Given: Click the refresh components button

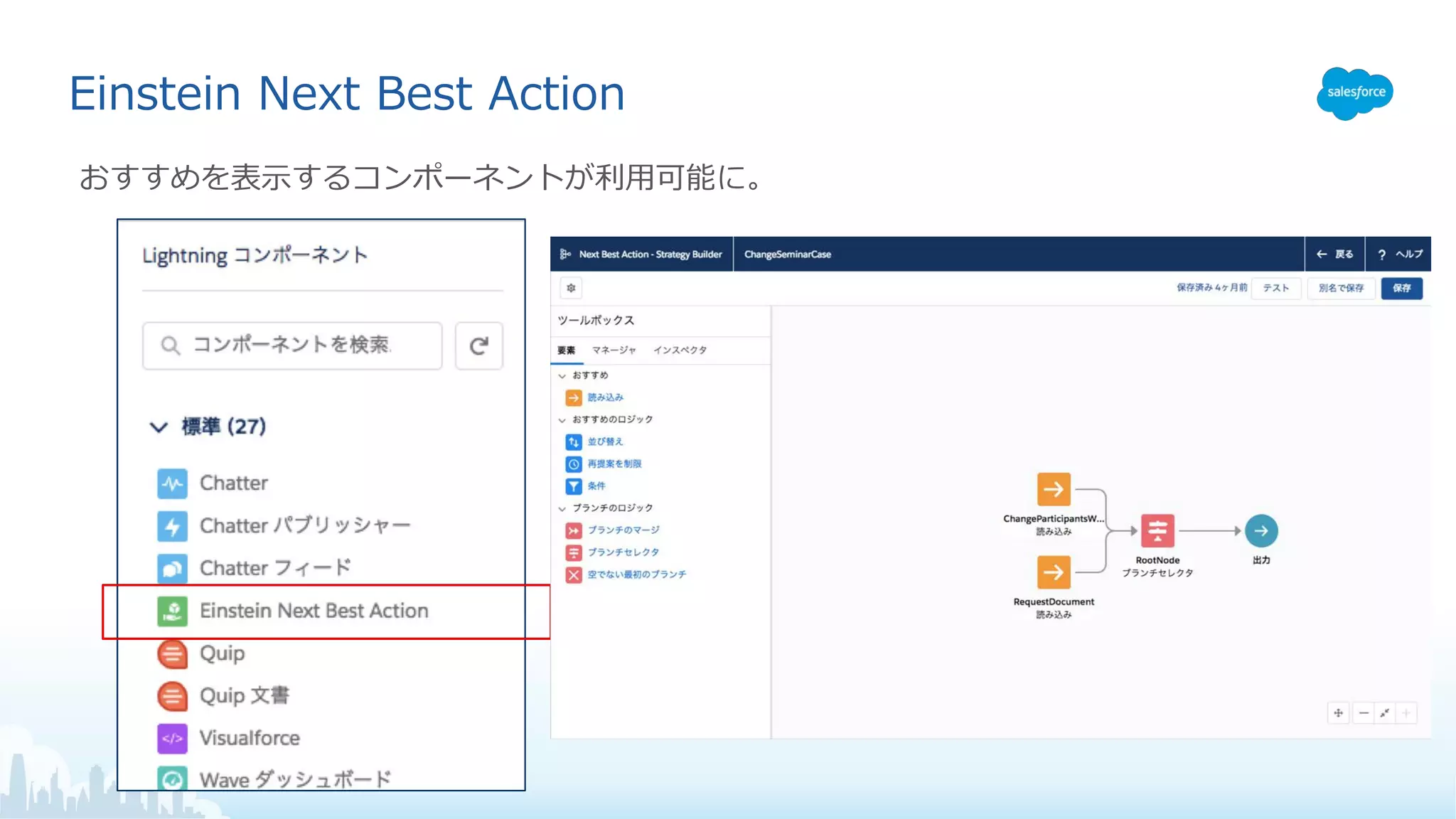Looking at the screenshot, I should tap(479, 346).
